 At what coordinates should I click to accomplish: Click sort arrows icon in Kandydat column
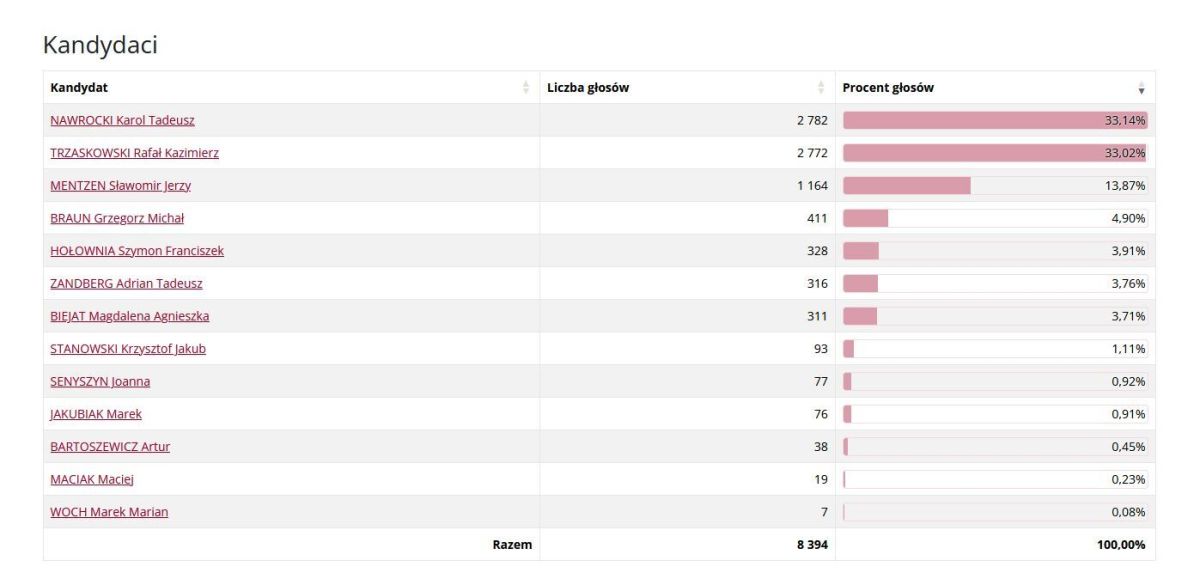pos(526,88)
